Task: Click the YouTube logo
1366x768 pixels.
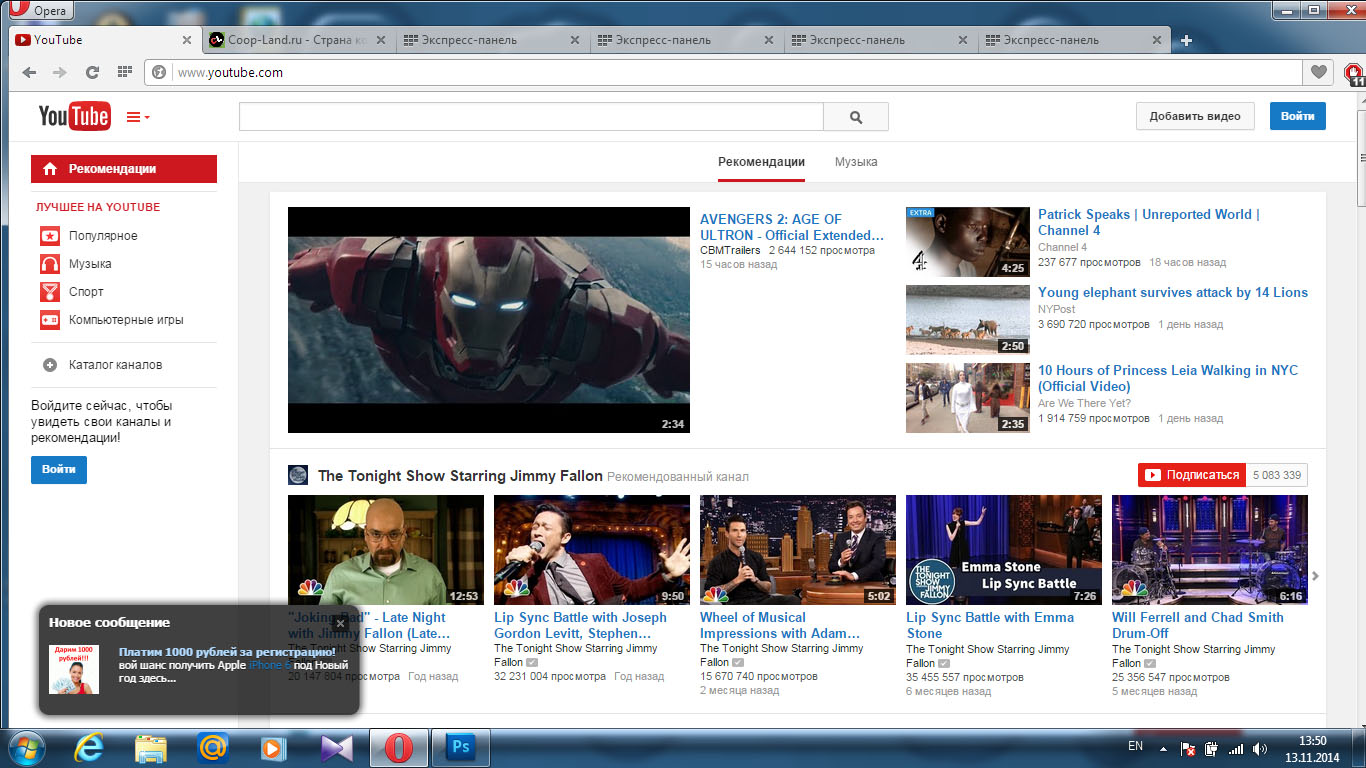Action: click(x=74, y=116)
